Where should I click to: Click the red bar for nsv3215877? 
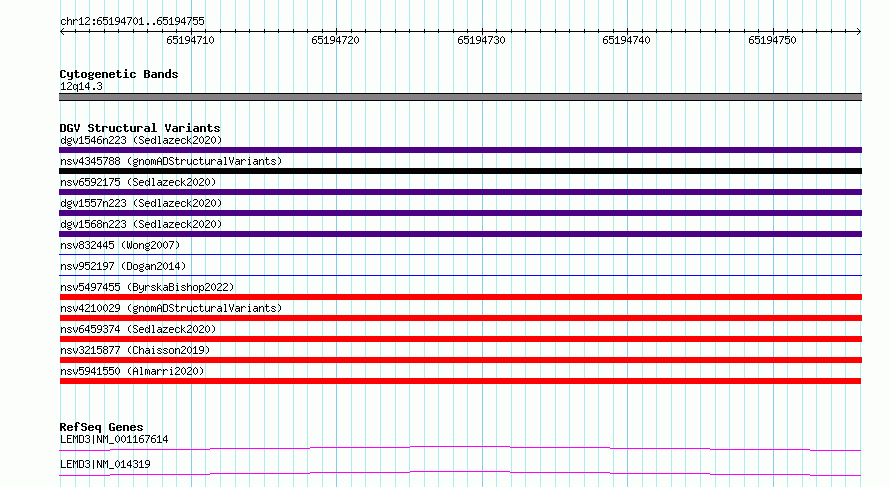click(x=460, y=360)
